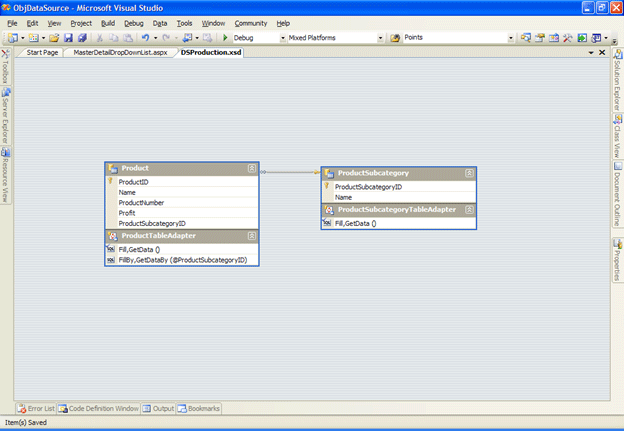Open the New Project dropdown arrow

click(23, 38)
